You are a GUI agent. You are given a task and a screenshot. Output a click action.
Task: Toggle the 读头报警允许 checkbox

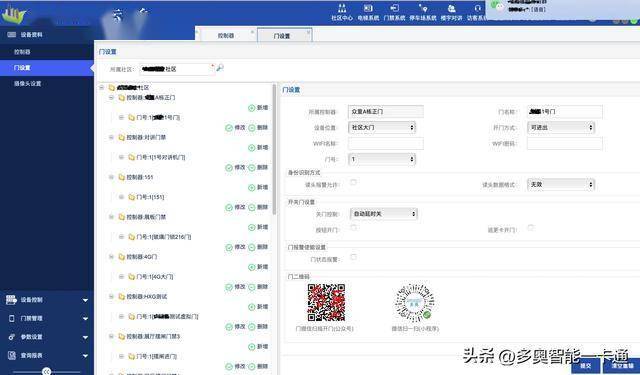[x=353, y=182]
